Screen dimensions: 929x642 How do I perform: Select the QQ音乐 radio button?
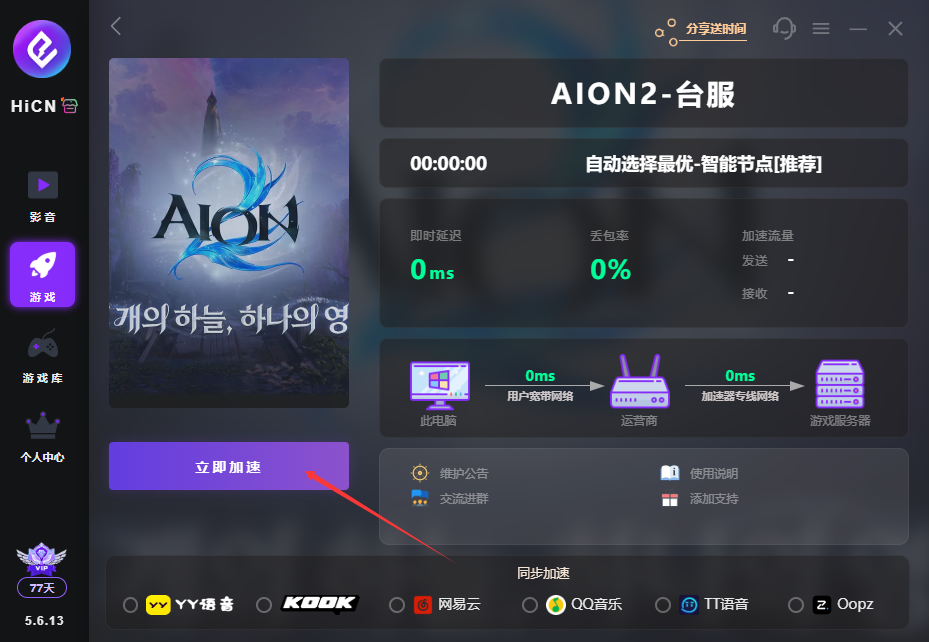(x=530, y=605)
